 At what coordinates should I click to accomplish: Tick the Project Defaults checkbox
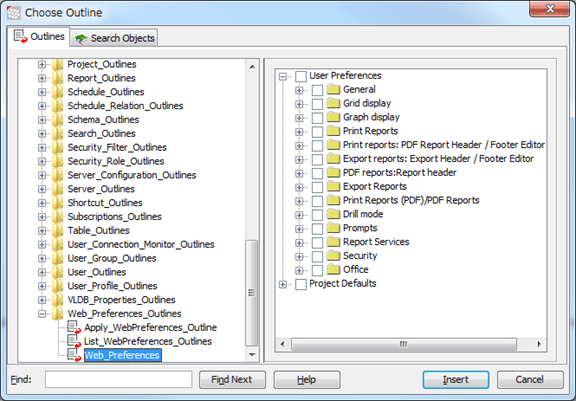[x=301, y=284]
